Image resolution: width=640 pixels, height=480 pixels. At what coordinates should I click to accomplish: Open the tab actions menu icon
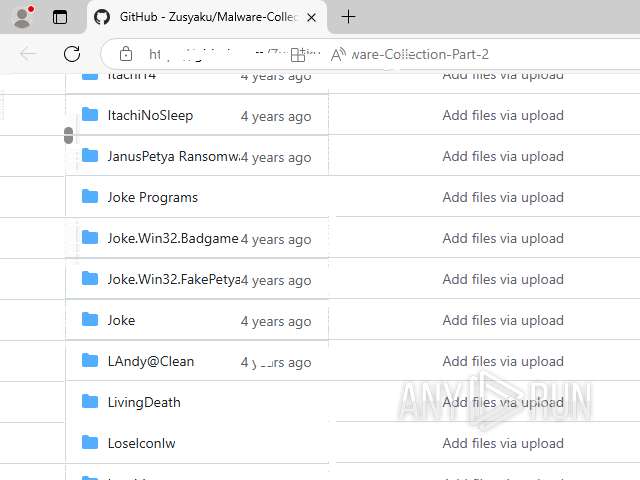point(60,17)
